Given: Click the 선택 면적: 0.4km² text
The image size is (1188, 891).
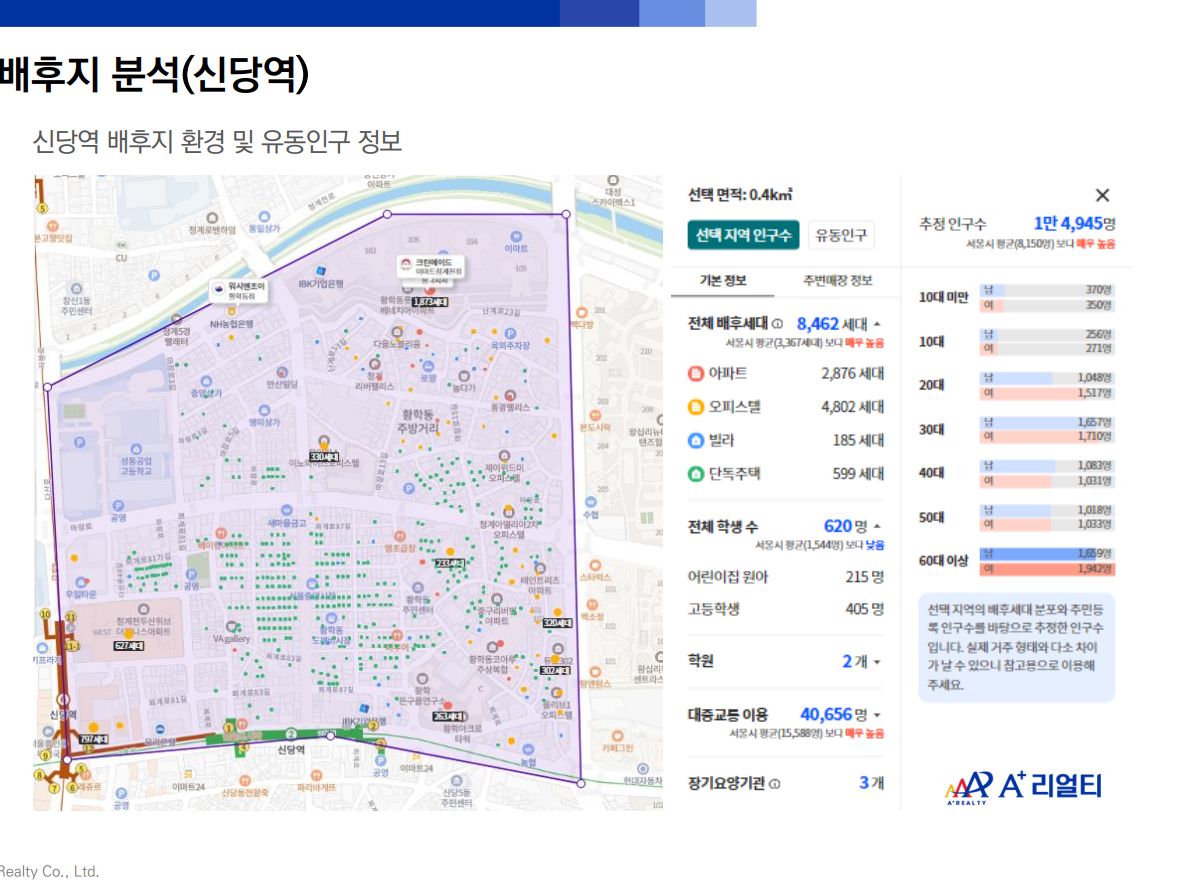Looking at the screenshot, I should 740,195.
